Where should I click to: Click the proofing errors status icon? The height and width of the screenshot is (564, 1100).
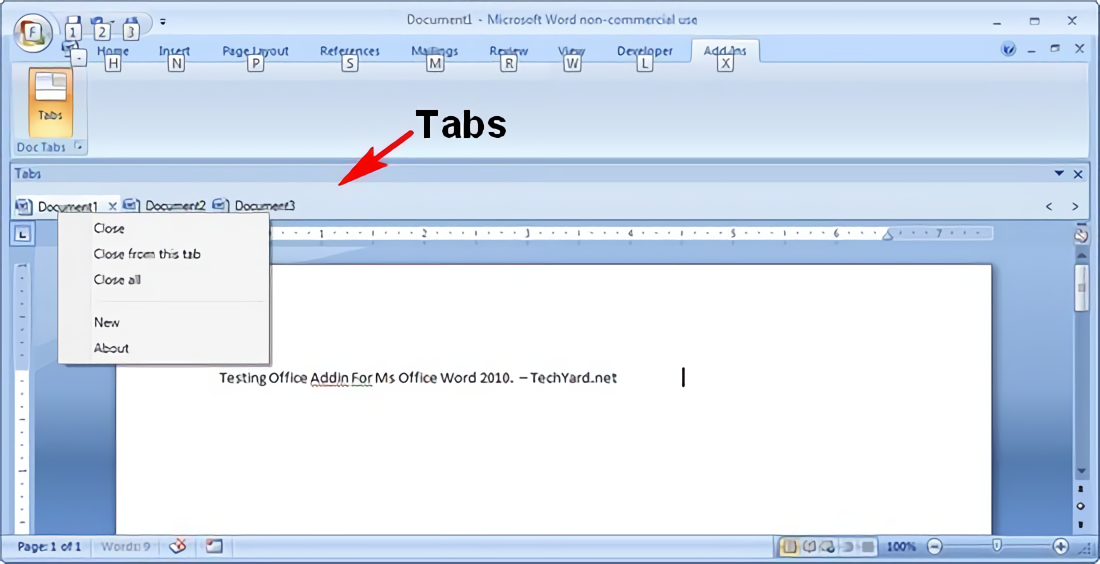pos(178,545)
